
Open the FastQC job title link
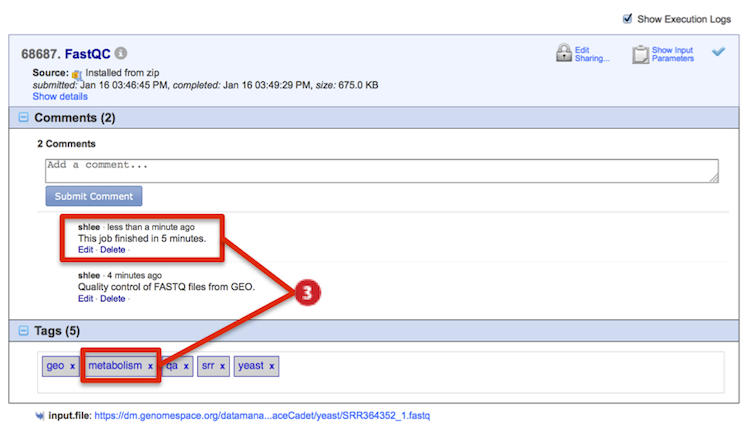pos(88,54)
